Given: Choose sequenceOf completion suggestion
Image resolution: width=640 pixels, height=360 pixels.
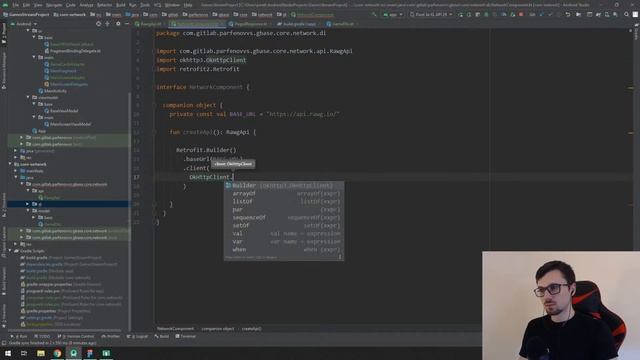Looking at the screenshot, I should click(x=284, y=218).
